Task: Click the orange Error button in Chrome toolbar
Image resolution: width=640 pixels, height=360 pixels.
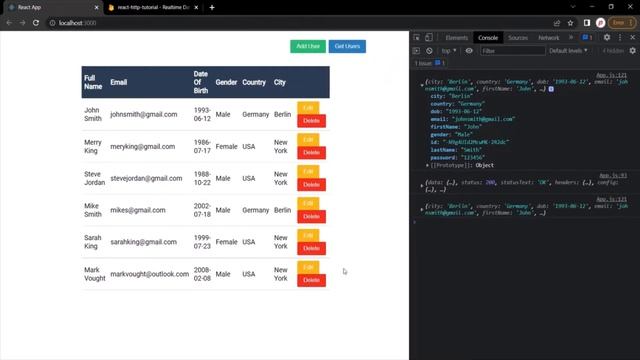Action: pyautogui.click(x=622, y=23)
